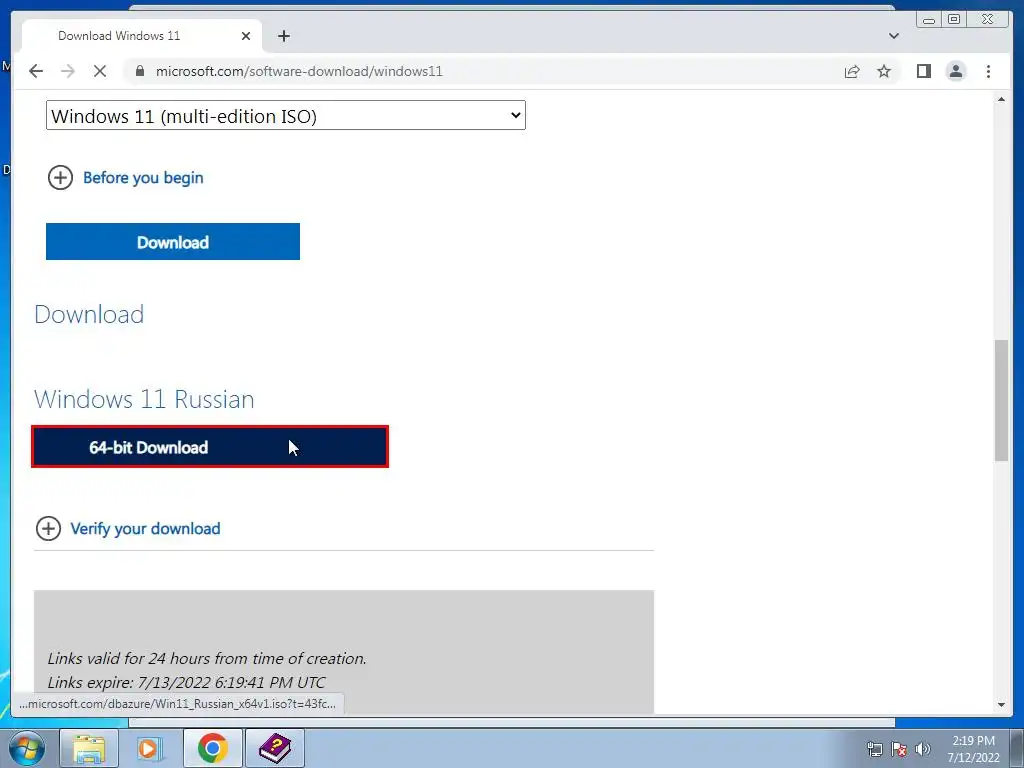
Task: Launch Windows Media Player from taskbar
Action: (x=150, y=748)
